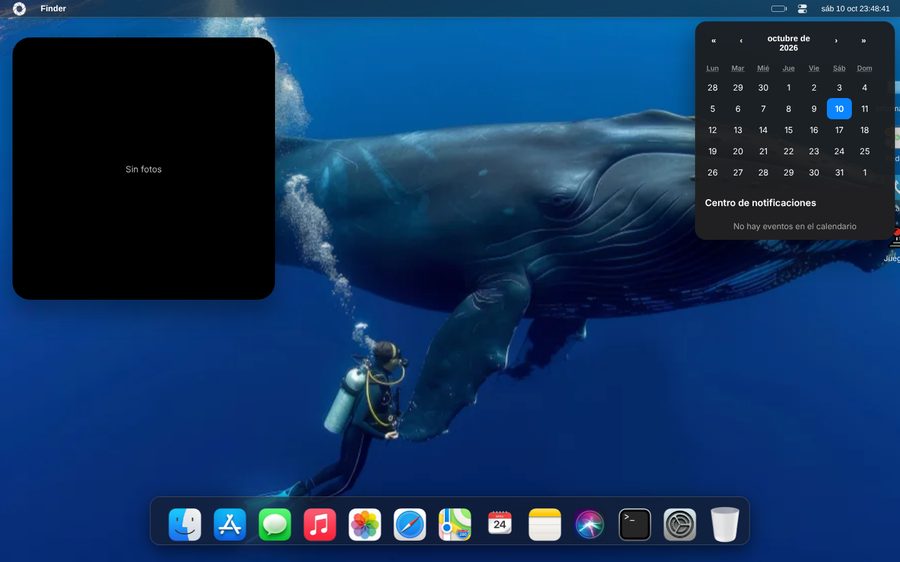Viewport: 900px width, 562px height.
Task: Pick day 13 in the calendar
Action: point(738,130)
